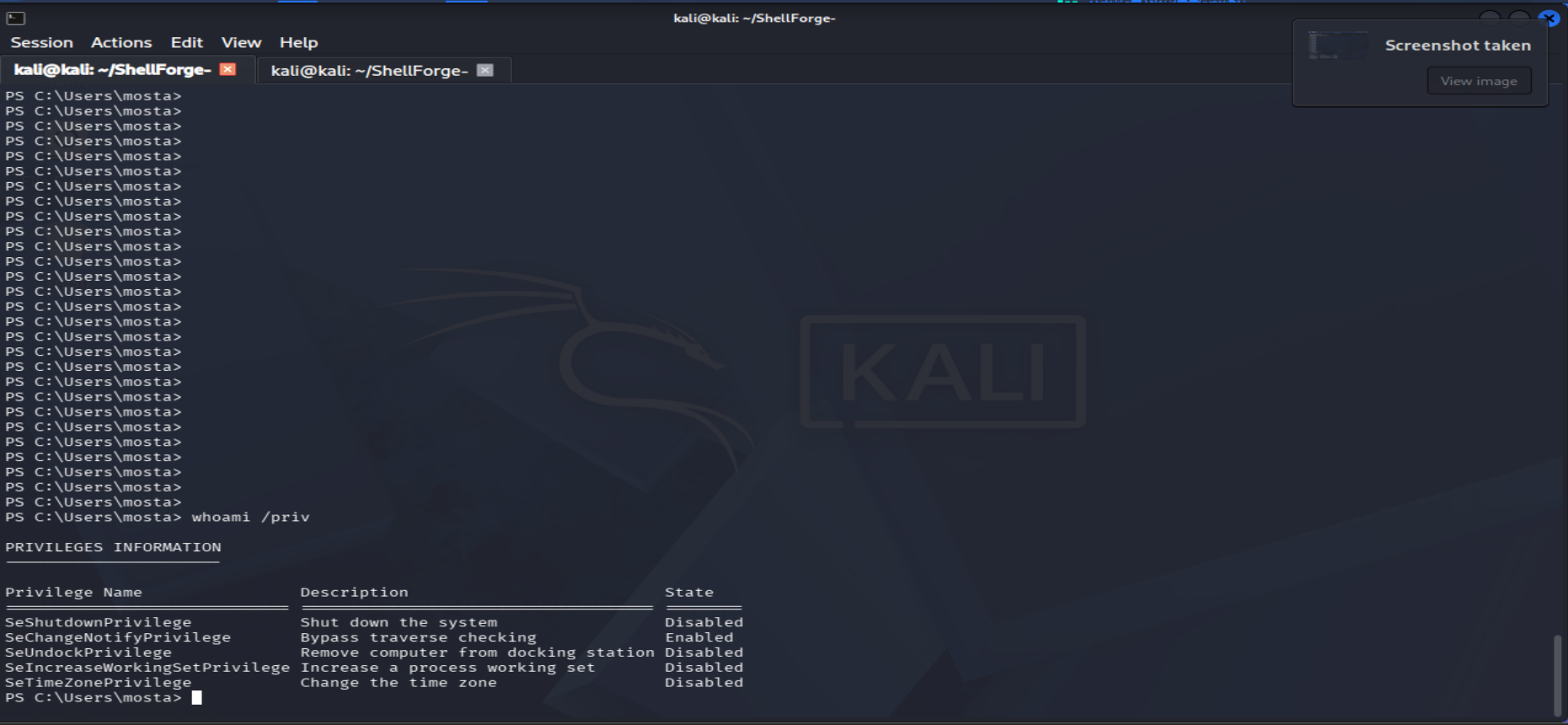1568x725 pixels.
Task: Click the window title kali@kali: ~/ShellForge-
Action: point(754,18)
